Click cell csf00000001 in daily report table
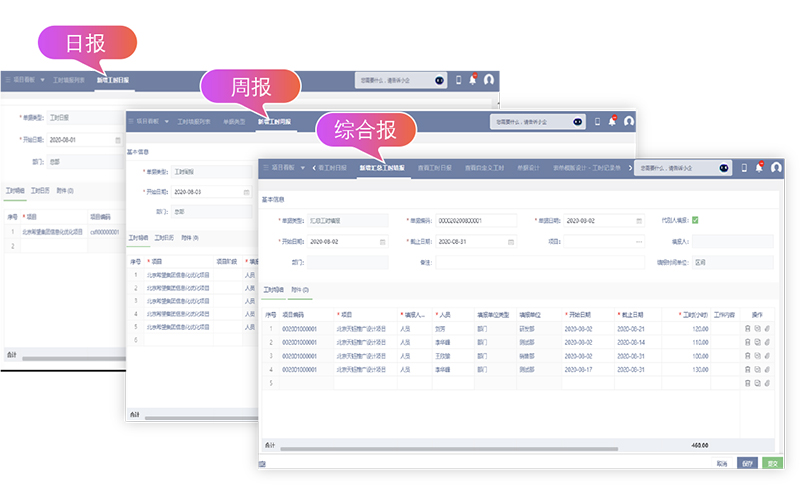 point(105,232)
